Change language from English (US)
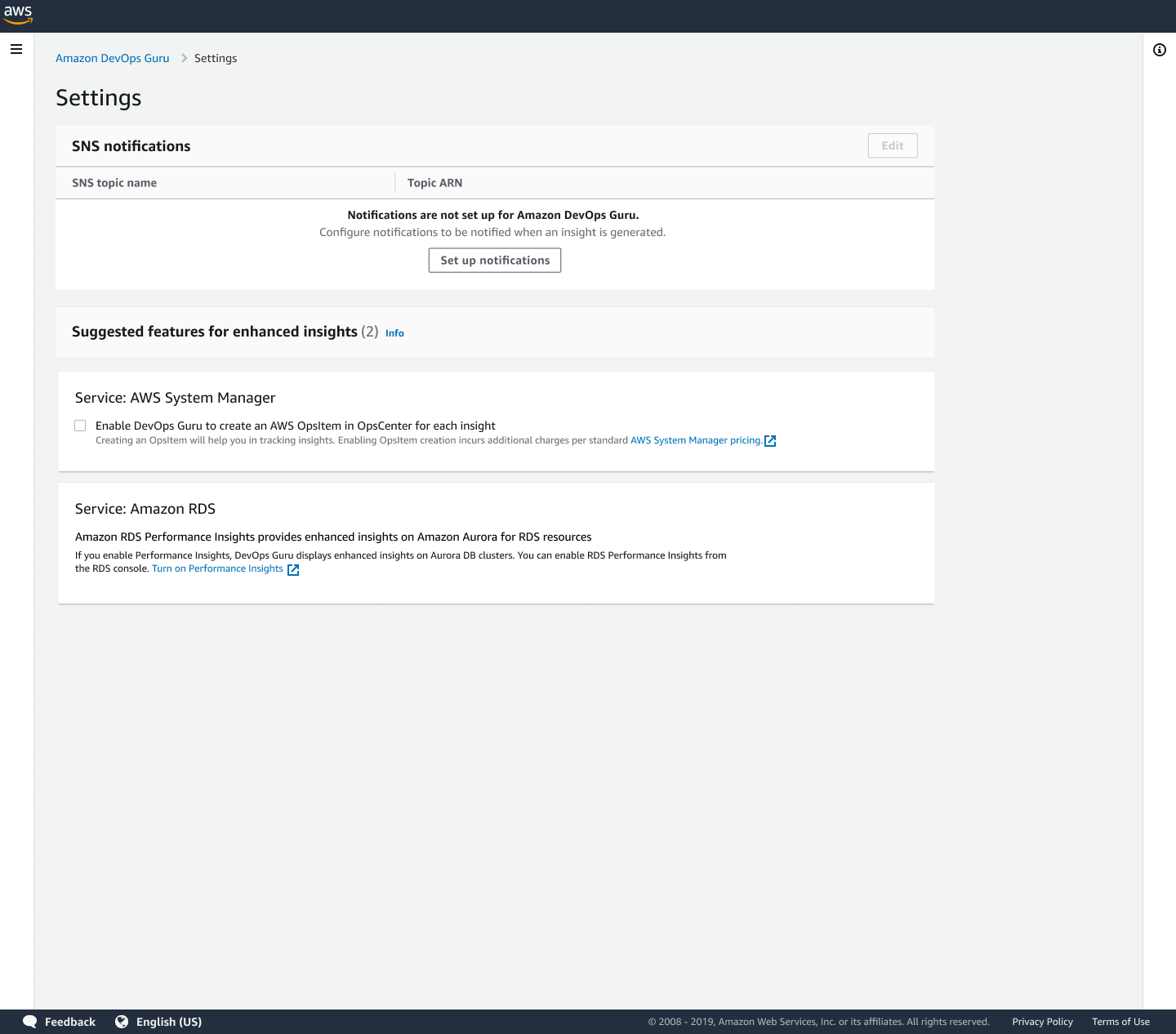1176x1034 pixels. (x=169, y=1022)
